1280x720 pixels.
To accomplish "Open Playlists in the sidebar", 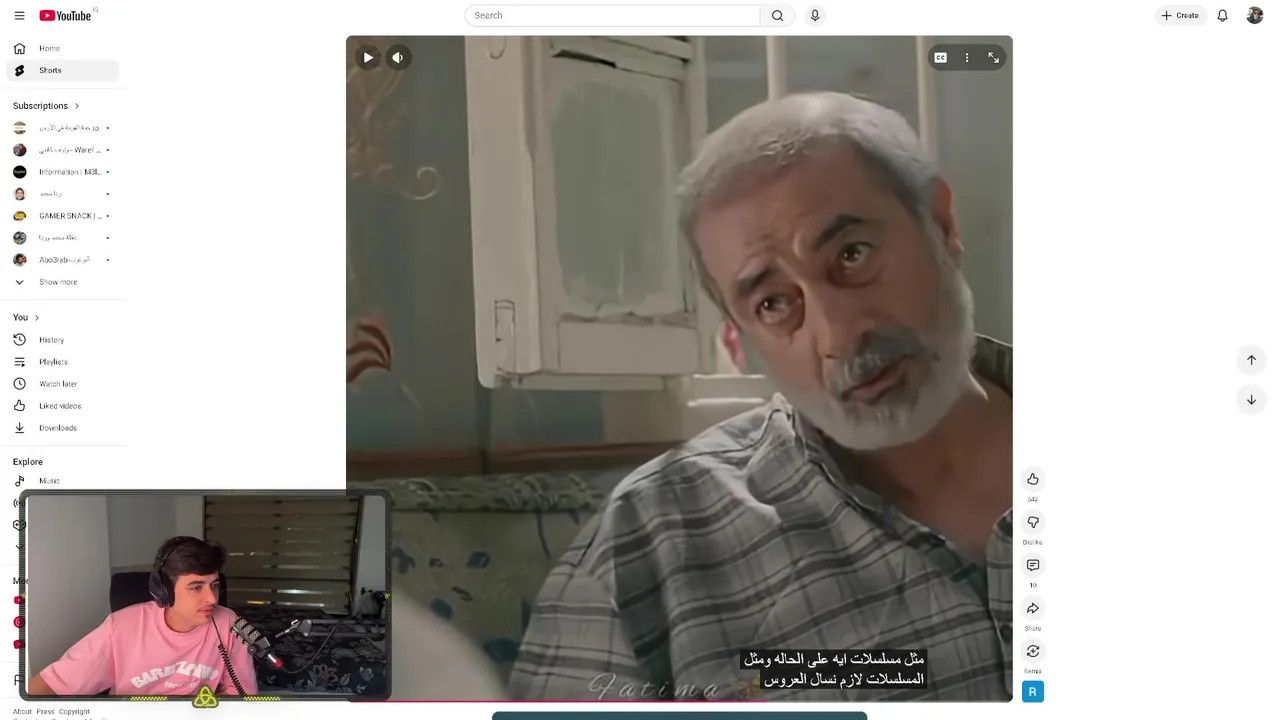I will click(62, 362).
